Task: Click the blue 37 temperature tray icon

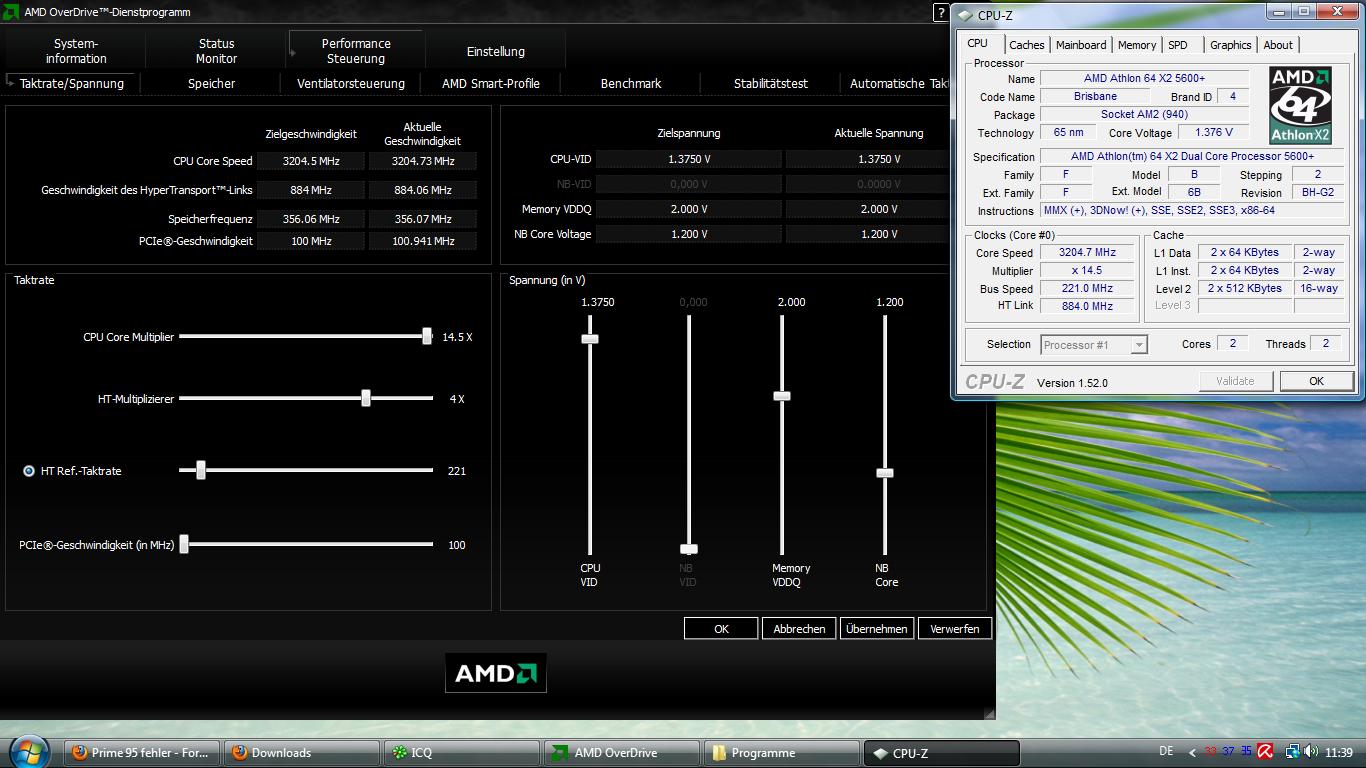Action: pyautogui.click(x=1228, y=752)
